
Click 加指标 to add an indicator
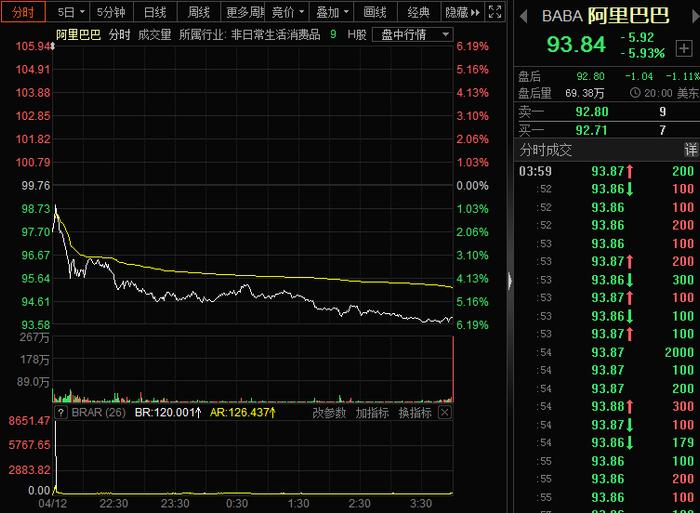coord(372,413)
